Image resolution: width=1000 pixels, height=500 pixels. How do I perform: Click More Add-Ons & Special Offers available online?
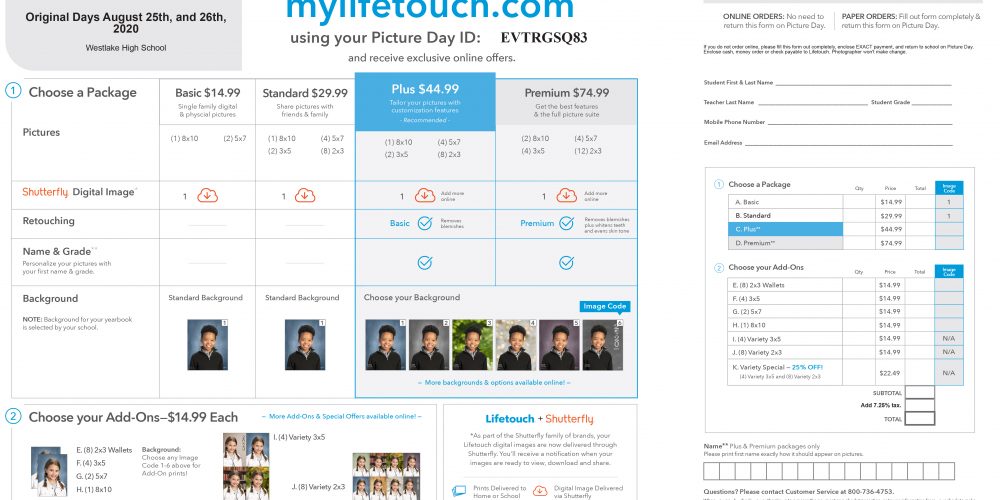[341, 416]
